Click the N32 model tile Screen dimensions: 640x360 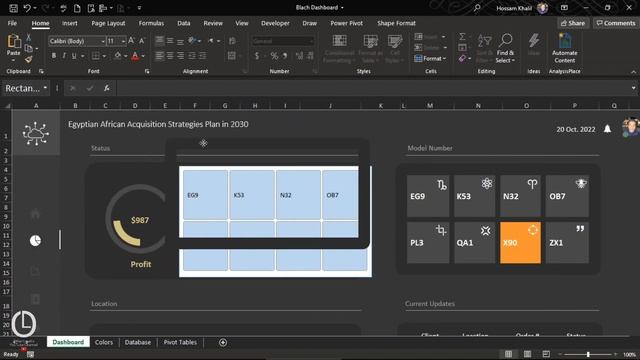(x=520, y=196)
